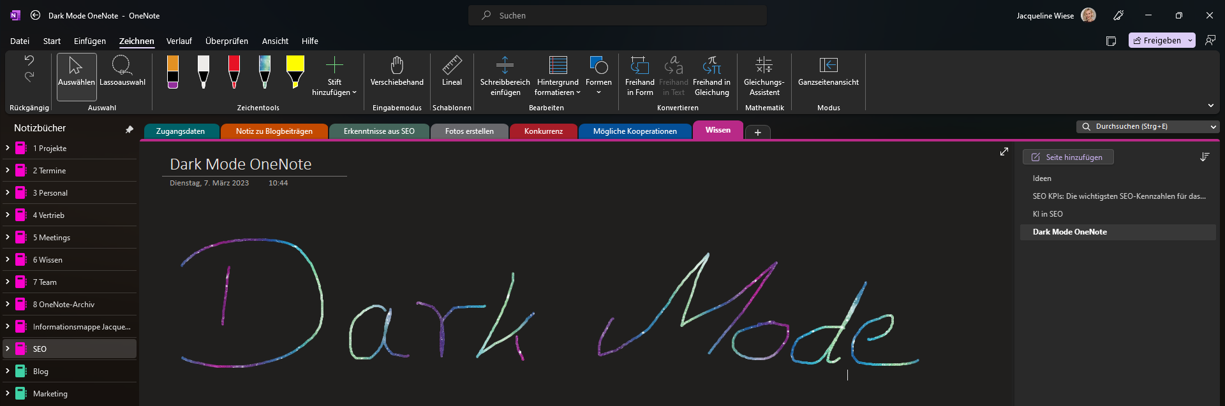The image size is (1225, 406).
Task: Open the Verlauf ribbon tab
Action: click(179, 41)
